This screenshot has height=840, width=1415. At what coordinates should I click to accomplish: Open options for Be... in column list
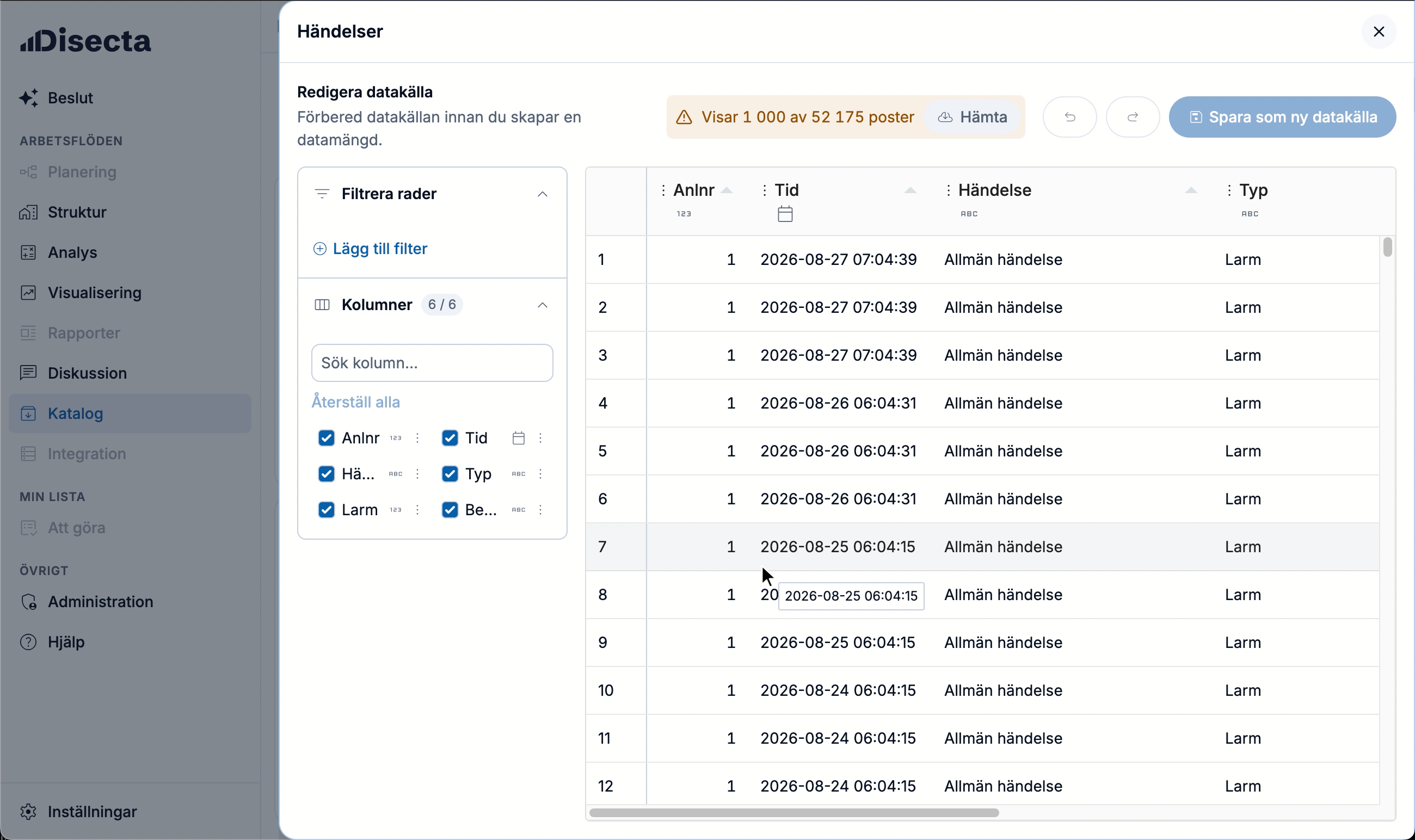tap(540, 509)
